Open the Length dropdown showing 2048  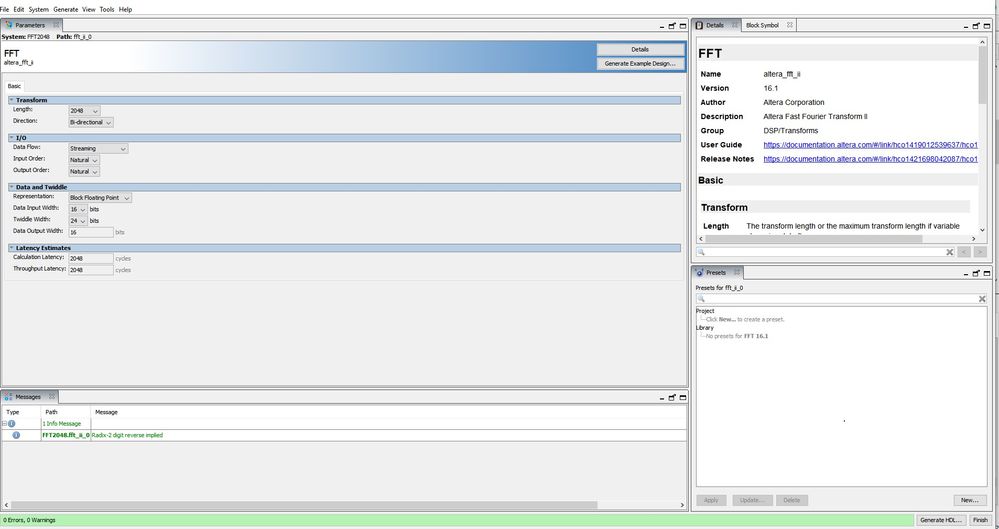pos(84,111)
